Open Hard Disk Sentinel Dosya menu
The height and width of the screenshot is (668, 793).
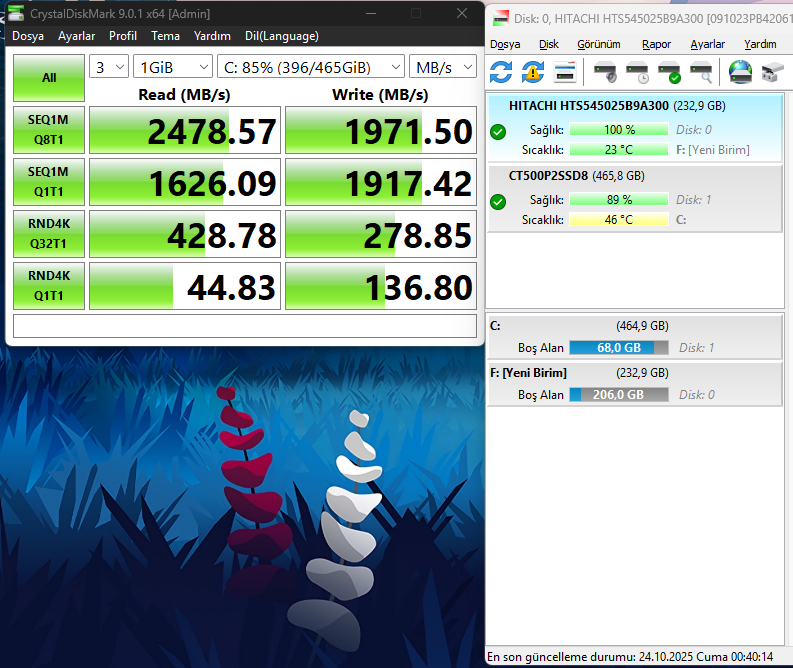505,44
